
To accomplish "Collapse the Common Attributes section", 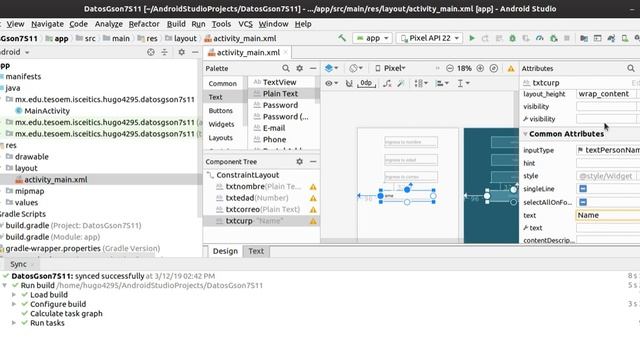I will pyautogui.click(x=525, y=134).
